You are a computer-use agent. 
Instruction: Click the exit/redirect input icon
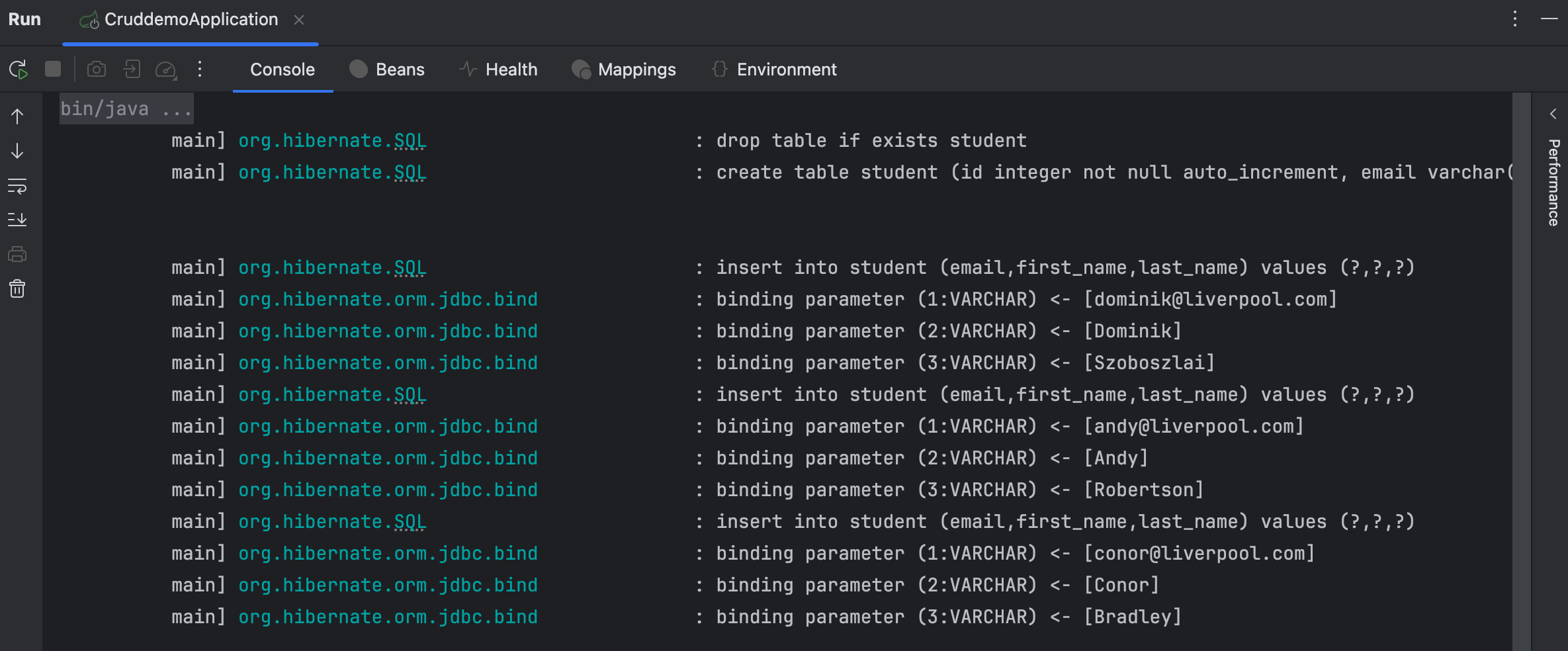click(132, 69)
